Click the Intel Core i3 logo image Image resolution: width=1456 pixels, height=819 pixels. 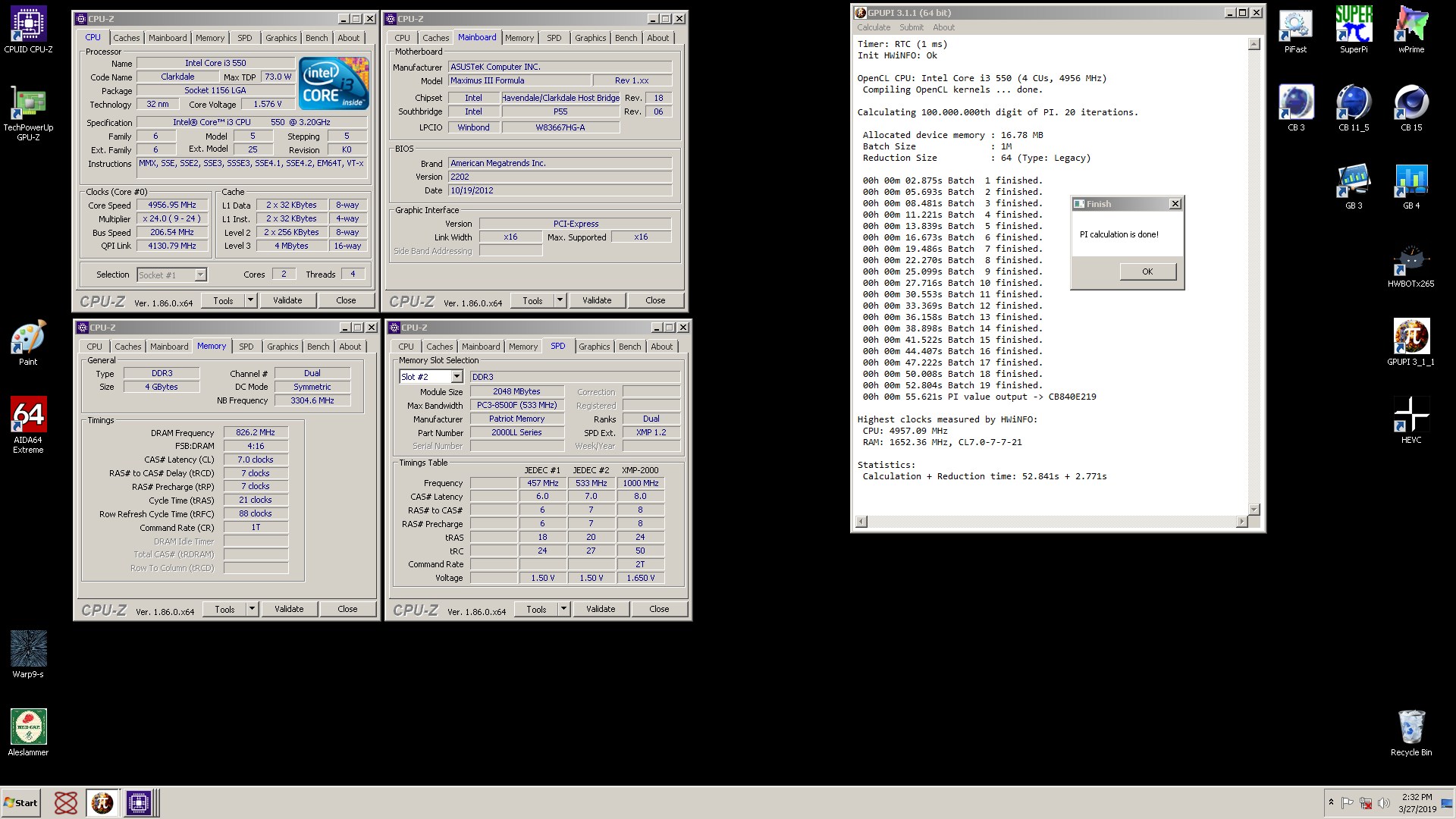point(334,83)
